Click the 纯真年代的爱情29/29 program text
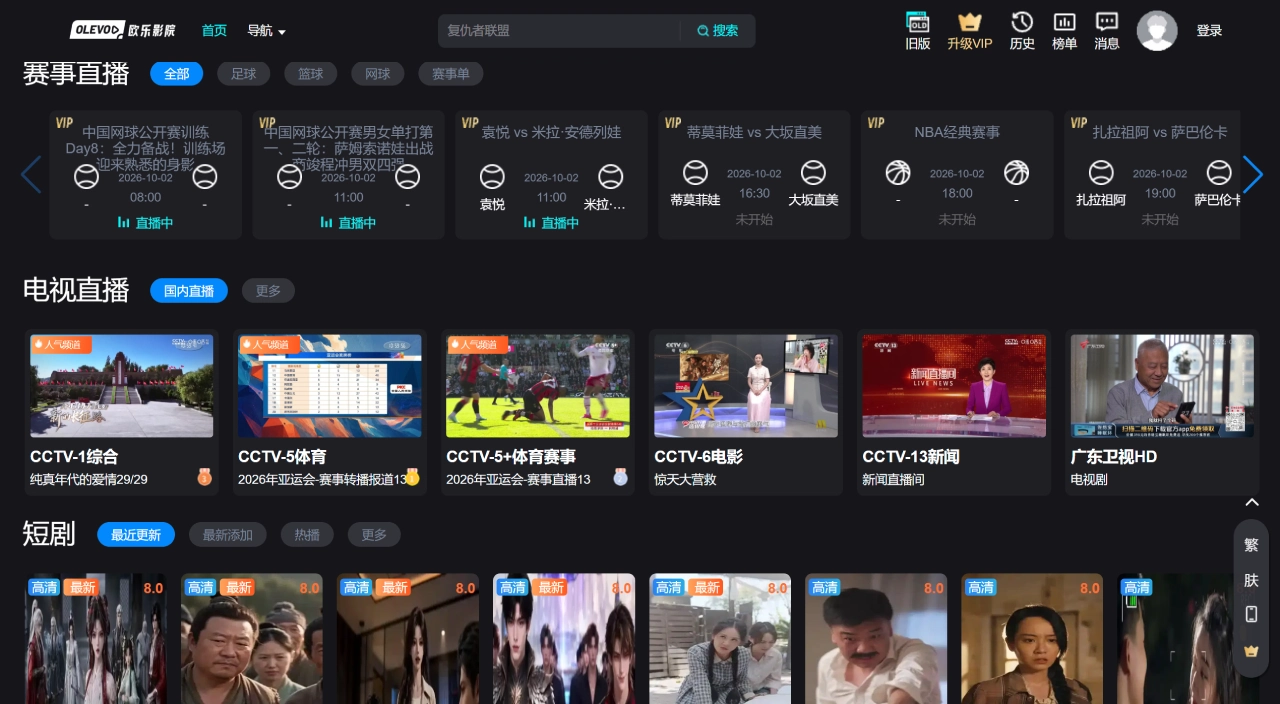 coord(89,480)
